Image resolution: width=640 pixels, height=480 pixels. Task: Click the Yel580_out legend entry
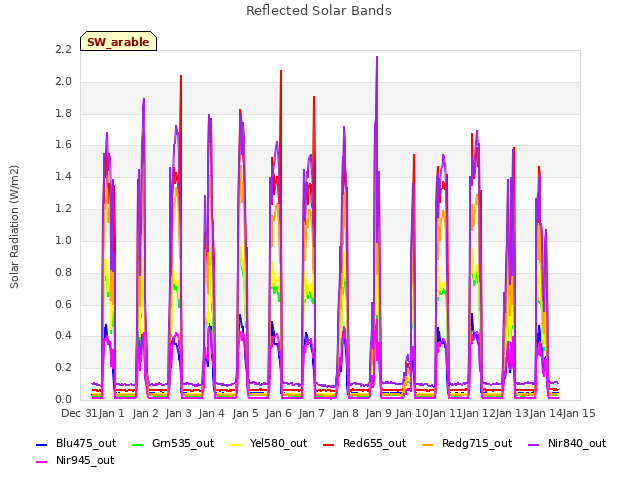[269, 444]
